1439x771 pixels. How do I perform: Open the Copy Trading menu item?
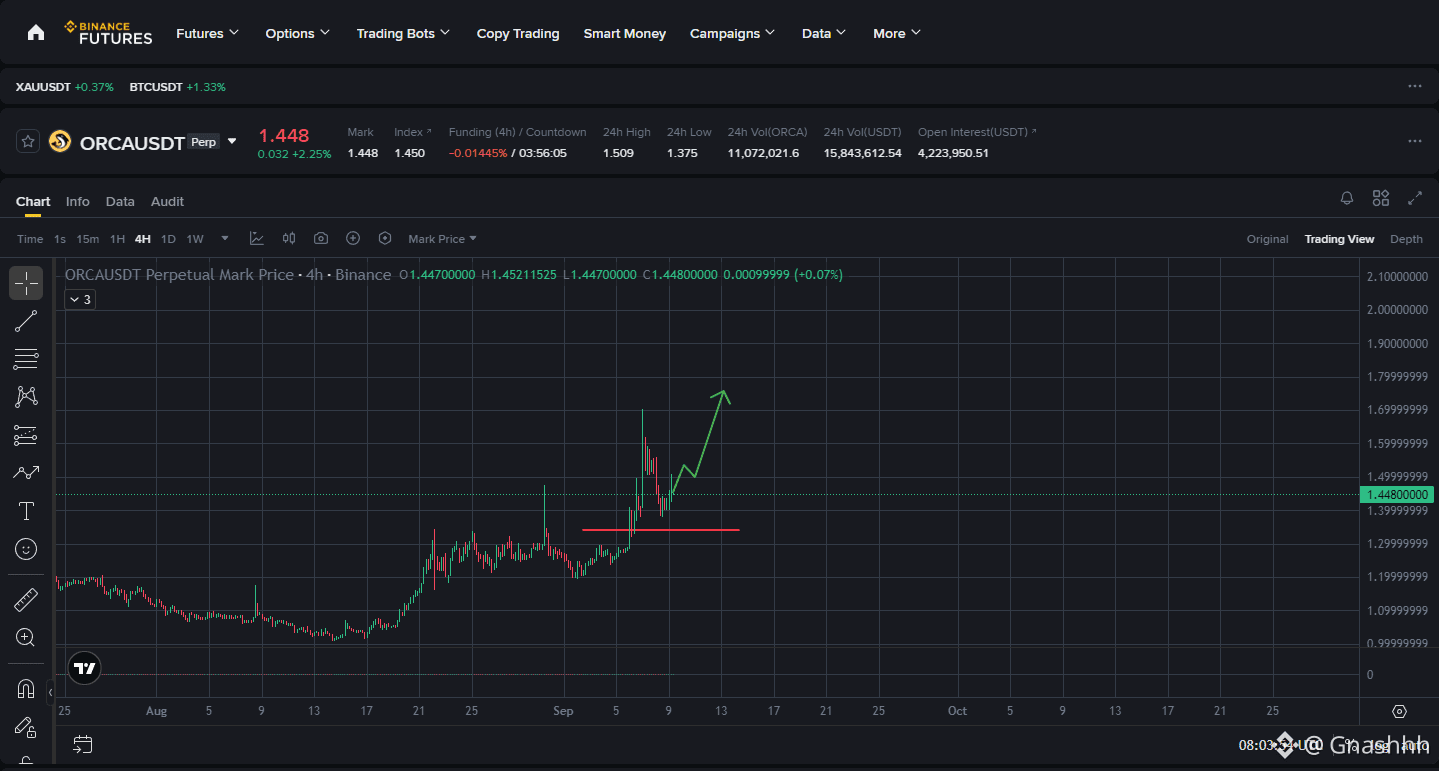[518, 33]
